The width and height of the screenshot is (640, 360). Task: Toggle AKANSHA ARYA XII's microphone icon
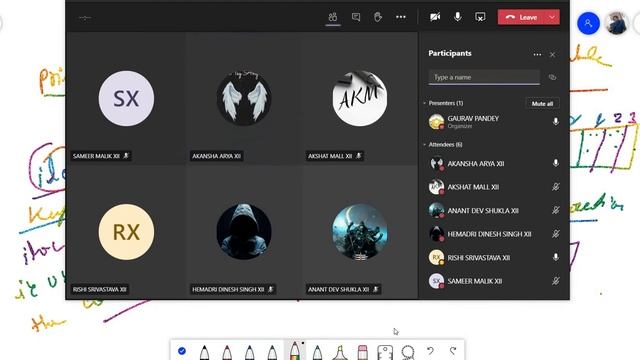556,163
